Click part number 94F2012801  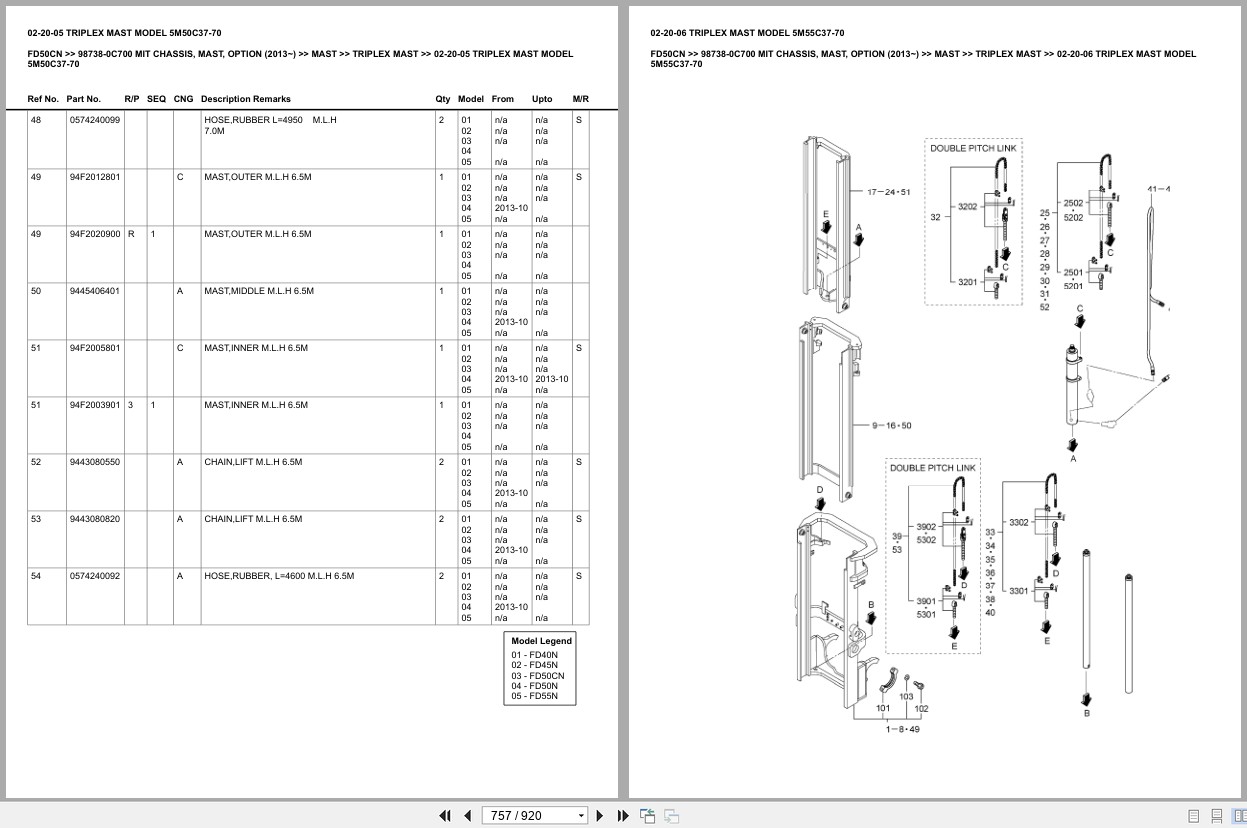(95, 177)
